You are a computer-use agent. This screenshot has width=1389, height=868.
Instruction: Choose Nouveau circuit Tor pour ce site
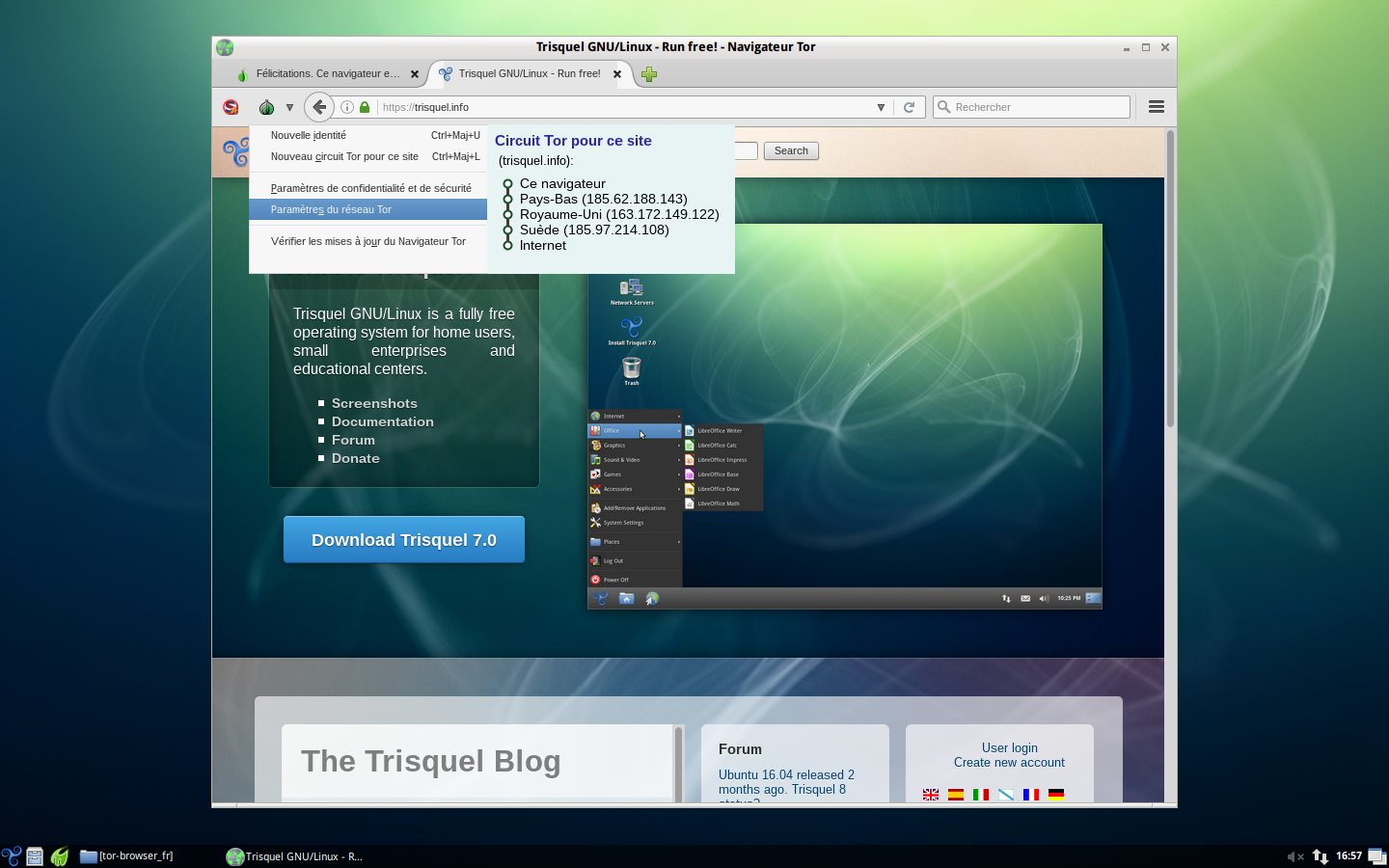coord(368,156)
